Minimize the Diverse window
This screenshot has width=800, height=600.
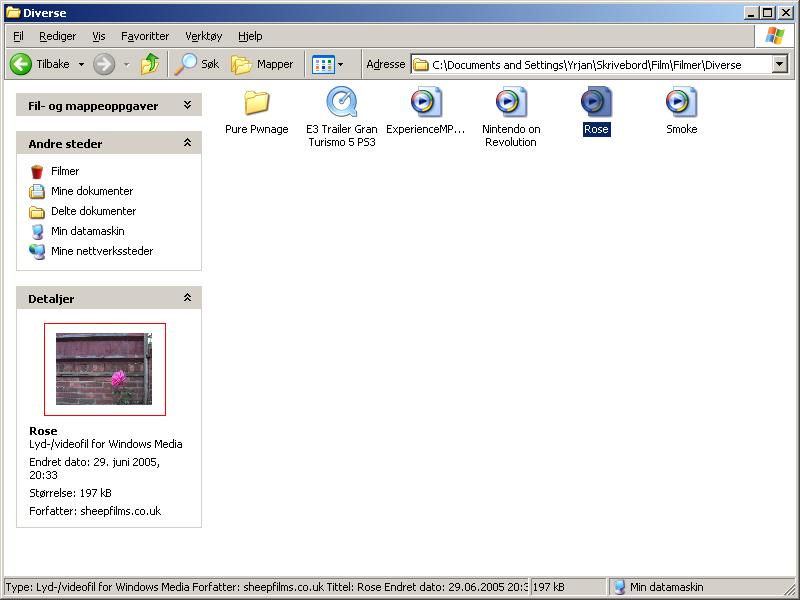pos(751,13)
